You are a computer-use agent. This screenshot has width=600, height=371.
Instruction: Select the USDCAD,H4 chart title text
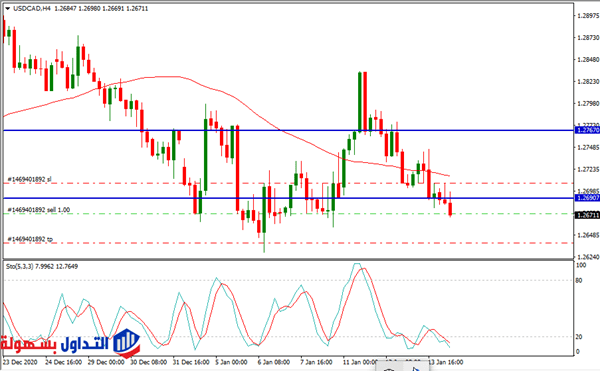pyautogui.click(x=32, y=8)
